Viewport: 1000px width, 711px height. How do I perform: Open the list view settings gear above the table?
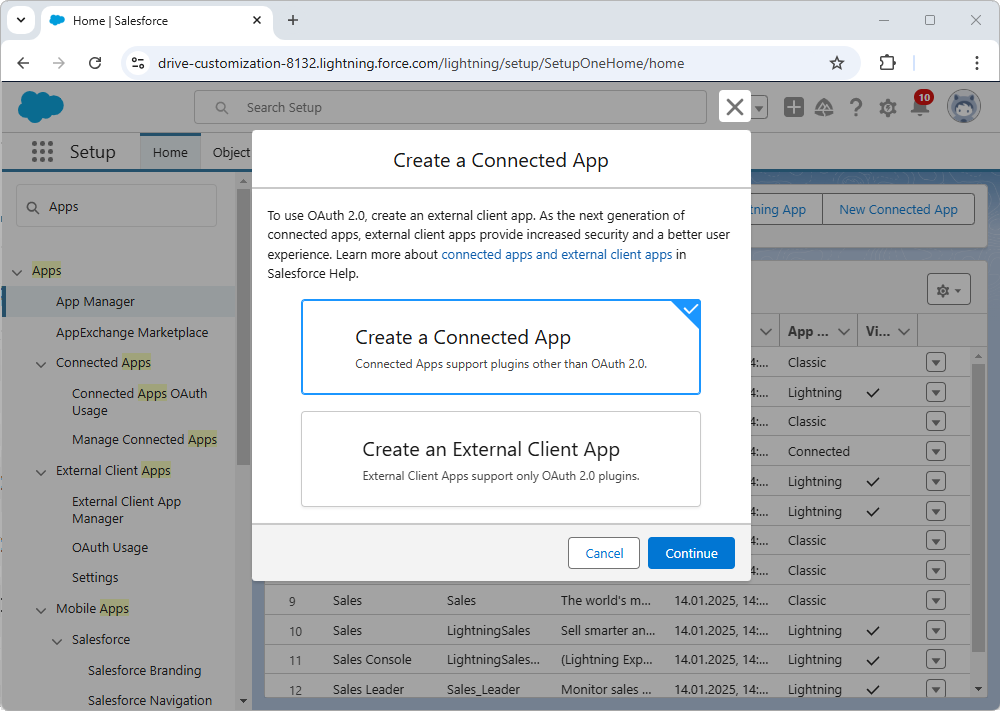coord(947,289)
